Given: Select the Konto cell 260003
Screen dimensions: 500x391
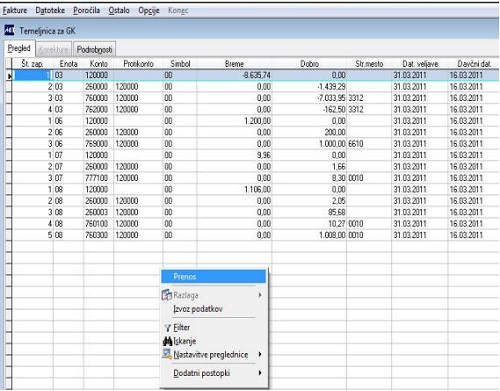Looking at the screenshot, I should coord(99,212).
